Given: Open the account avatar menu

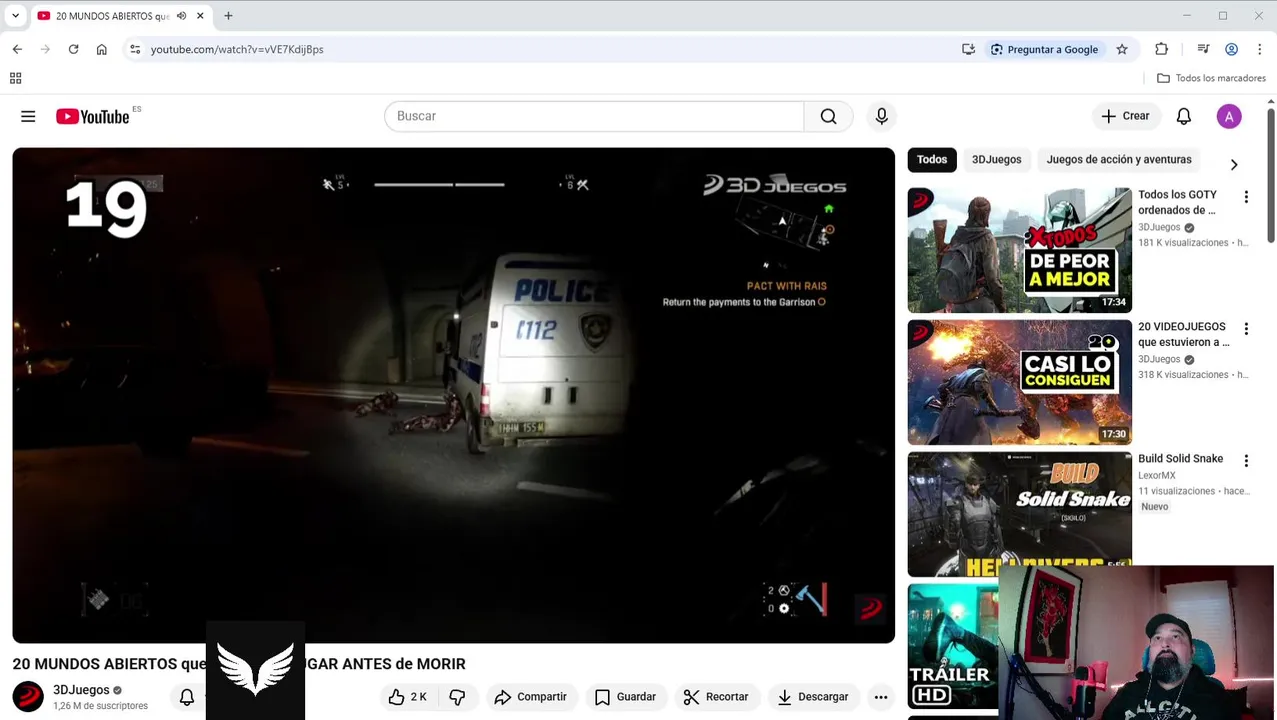Looking at the screenshot, I should pyautogui.click(x=1229, y=116).
